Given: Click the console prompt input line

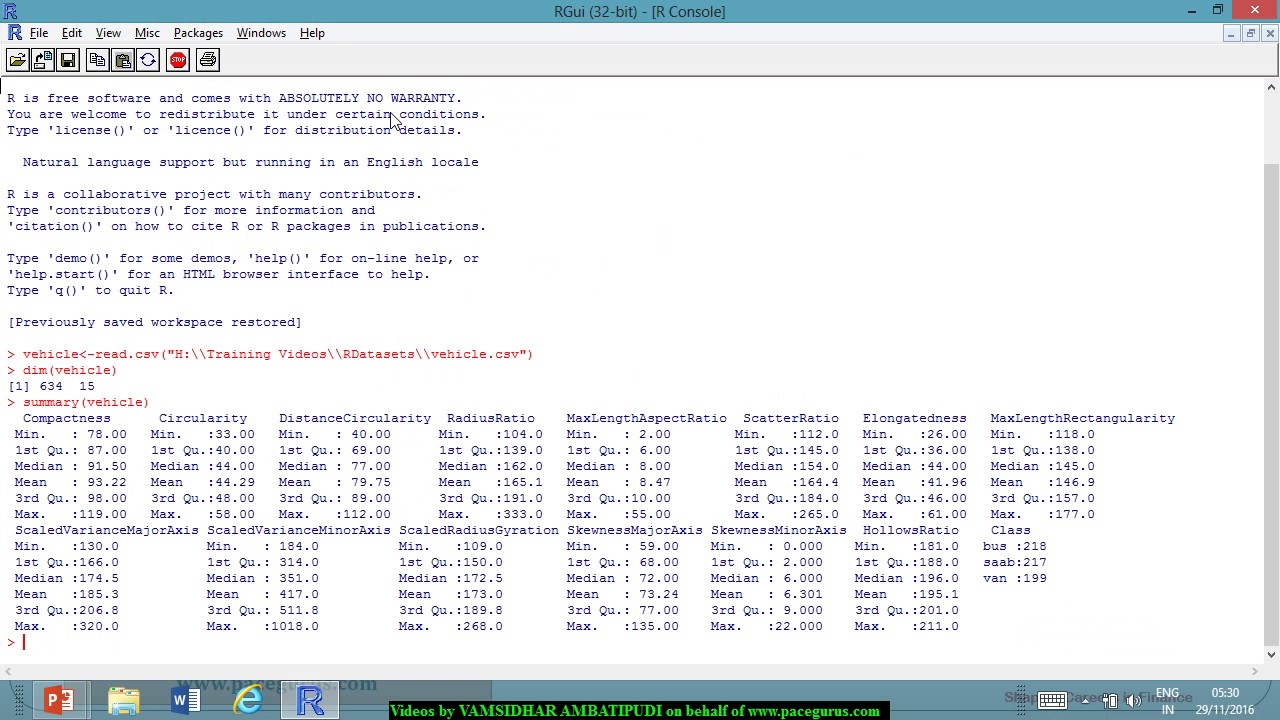Looking at the screenshot, I should click(631, 642).
